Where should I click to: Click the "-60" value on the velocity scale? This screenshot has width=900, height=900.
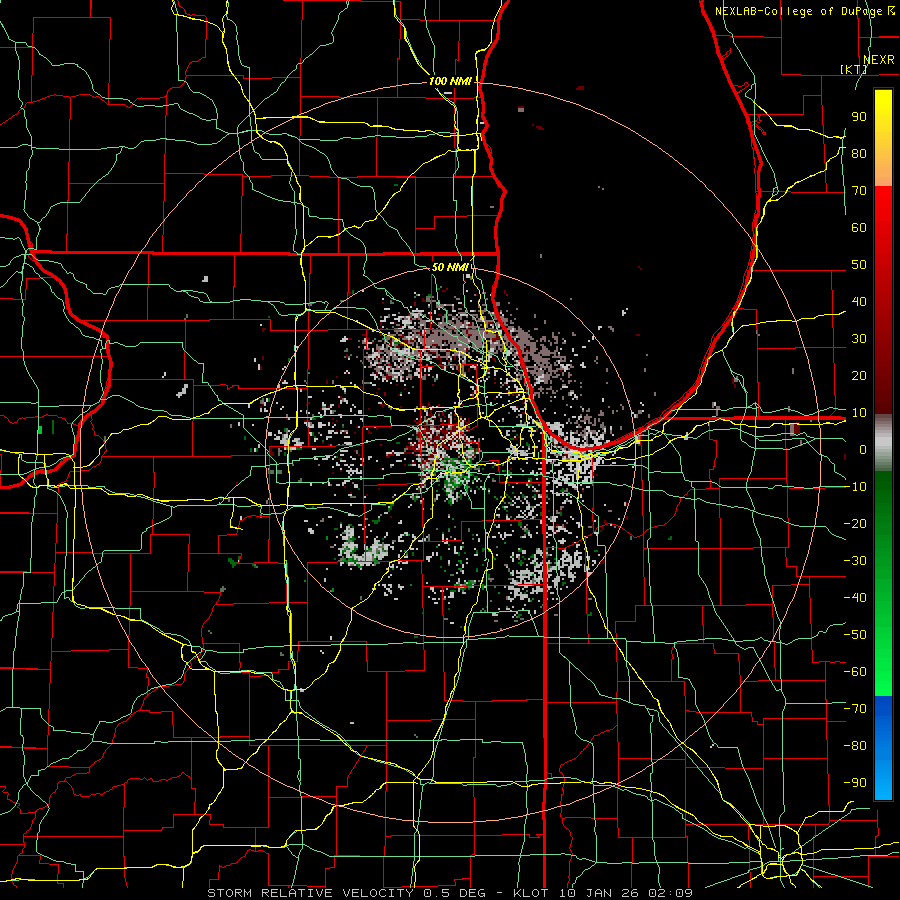855,672
